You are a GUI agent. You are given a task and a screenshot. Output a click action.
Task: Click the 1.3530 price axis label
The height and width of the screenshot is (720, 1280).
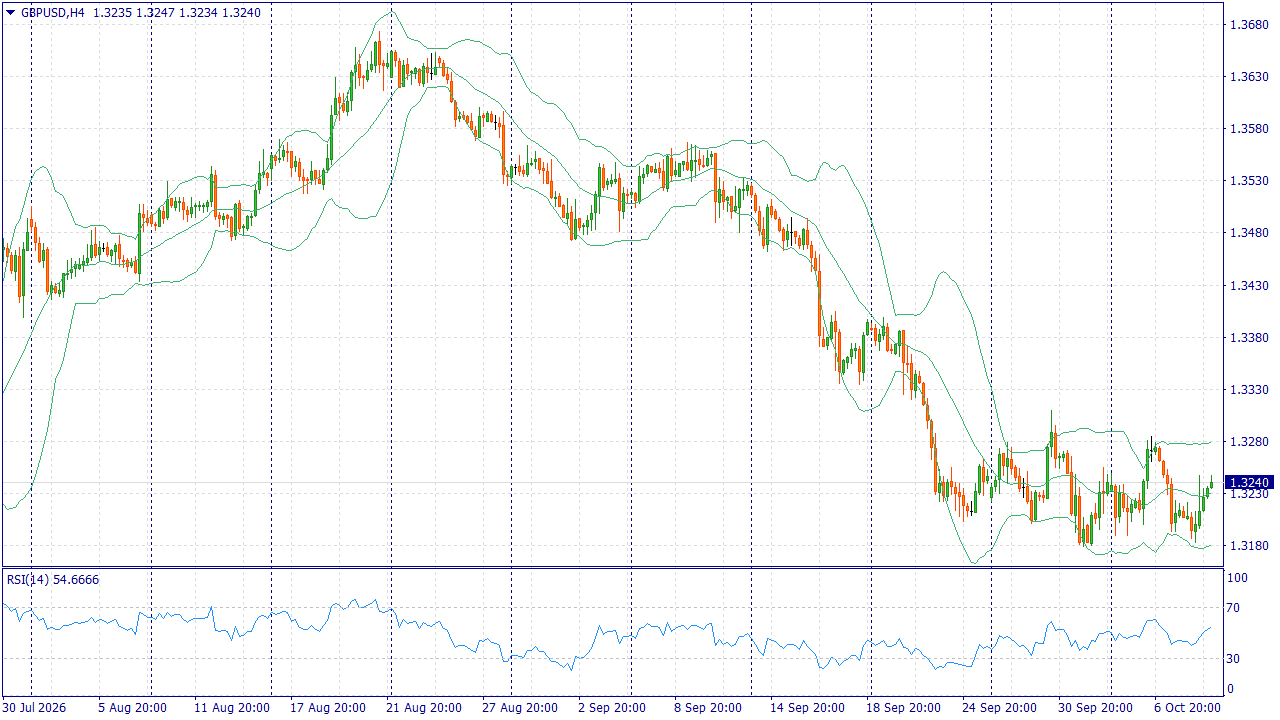click(1248, 180)
